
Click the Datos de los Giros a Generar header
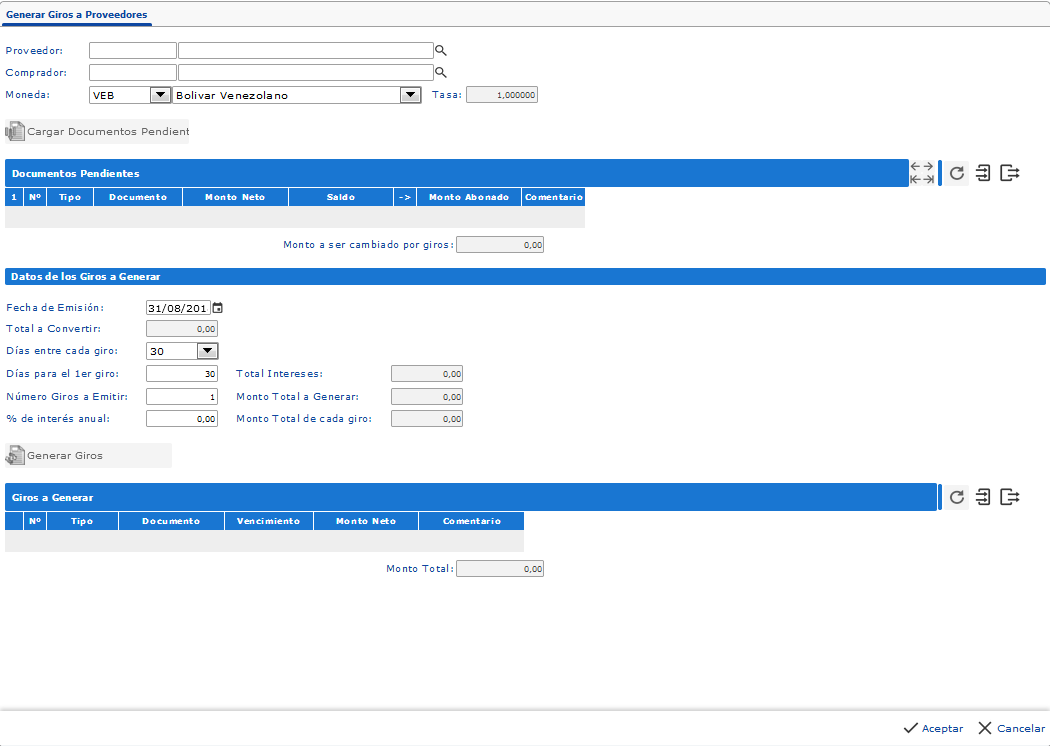(525, 277)
